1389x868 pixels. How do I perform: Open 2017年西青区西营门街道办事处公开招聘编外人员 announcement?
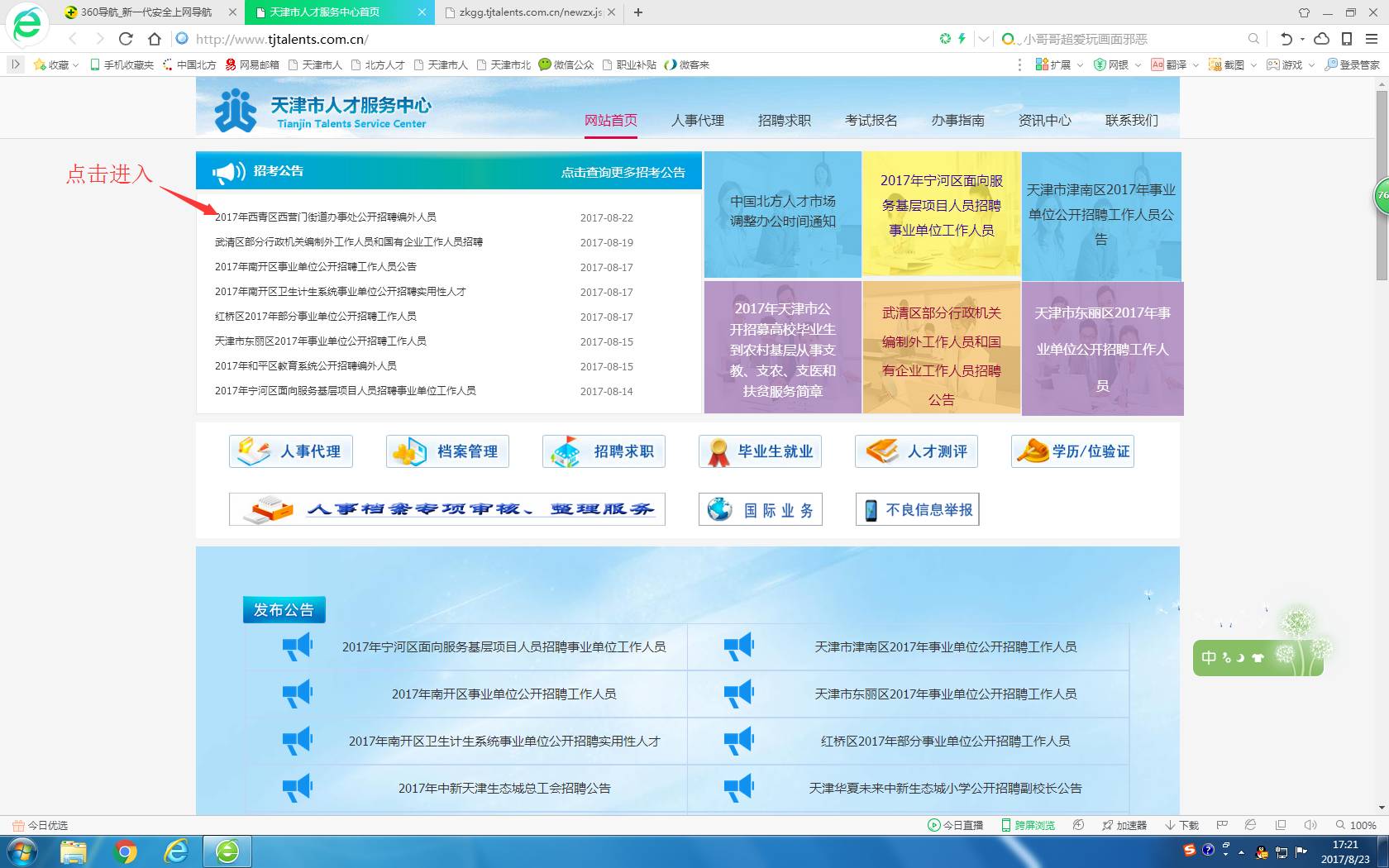[326, 217]
